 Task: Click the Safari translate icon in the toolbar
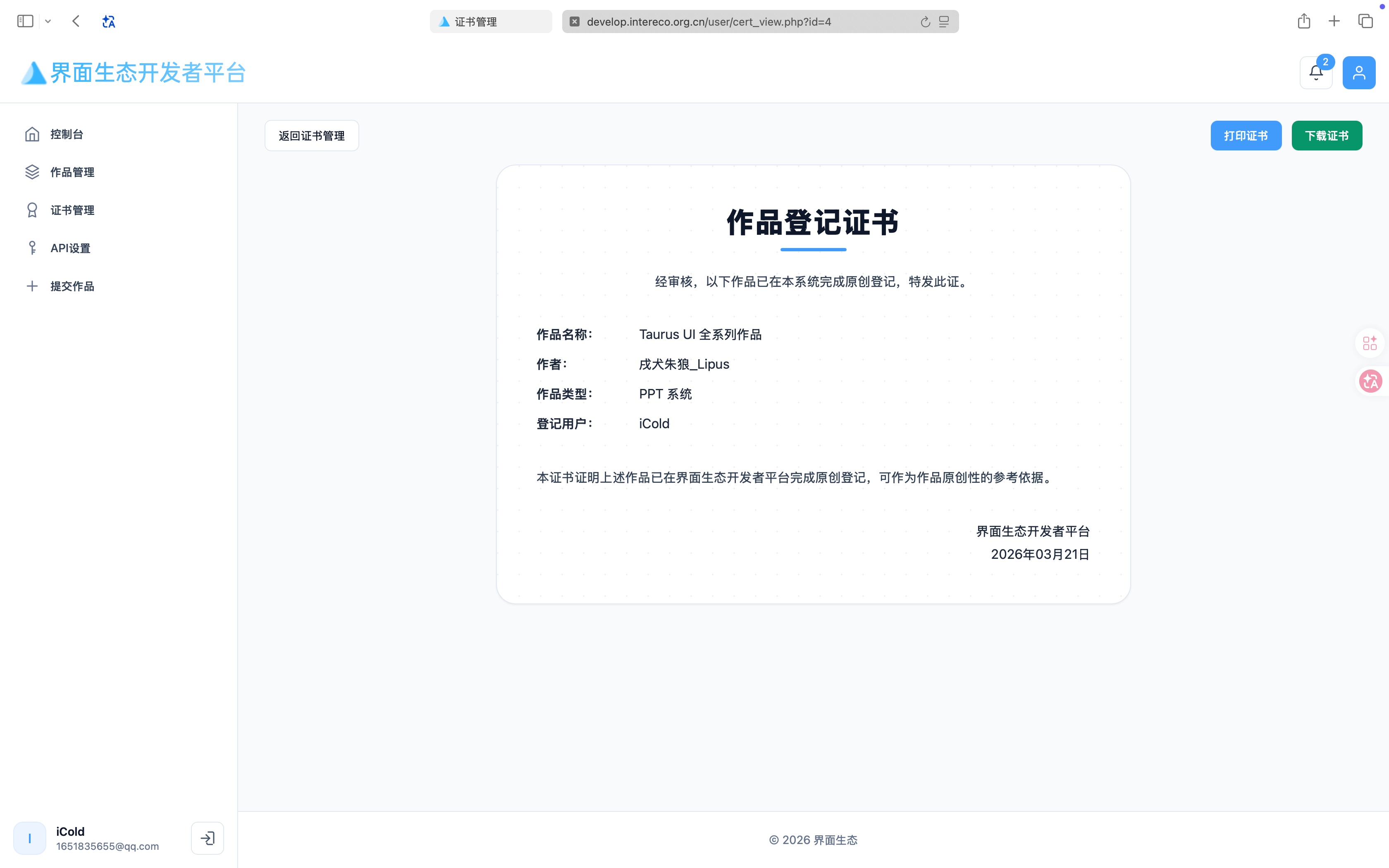tap(108, 21)
